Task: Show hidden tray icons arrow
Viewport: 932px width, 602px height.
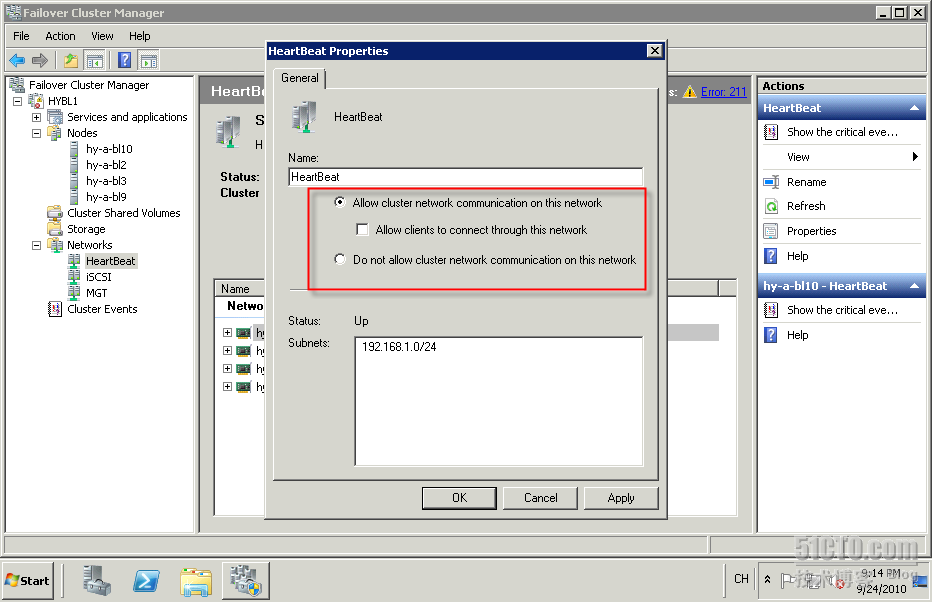Action: pyautogui.click(x=767, y=579)
